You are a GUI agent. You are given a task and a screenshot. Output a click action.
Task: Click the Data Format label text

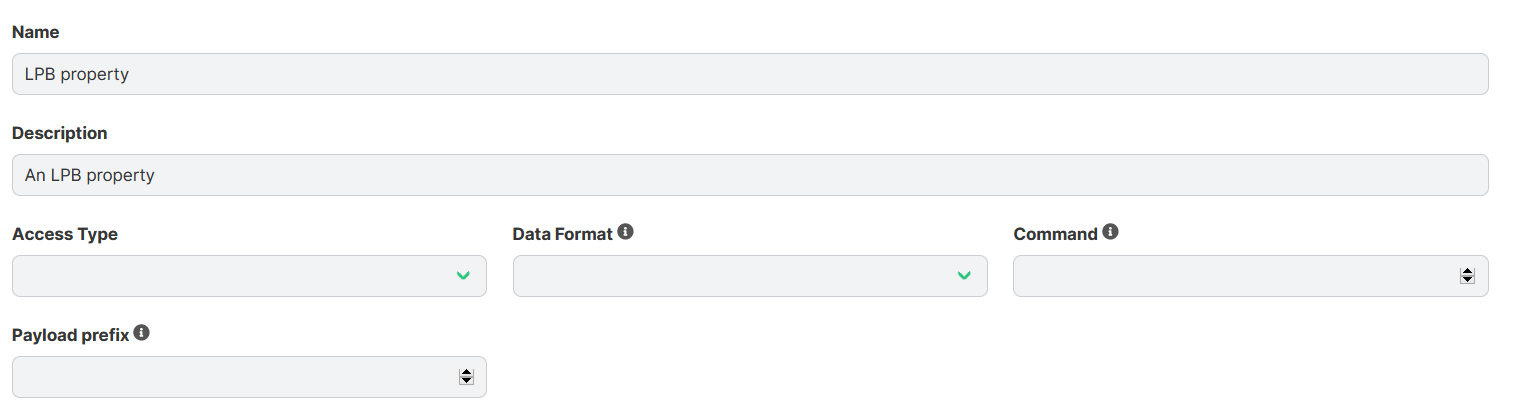[562, 234]
